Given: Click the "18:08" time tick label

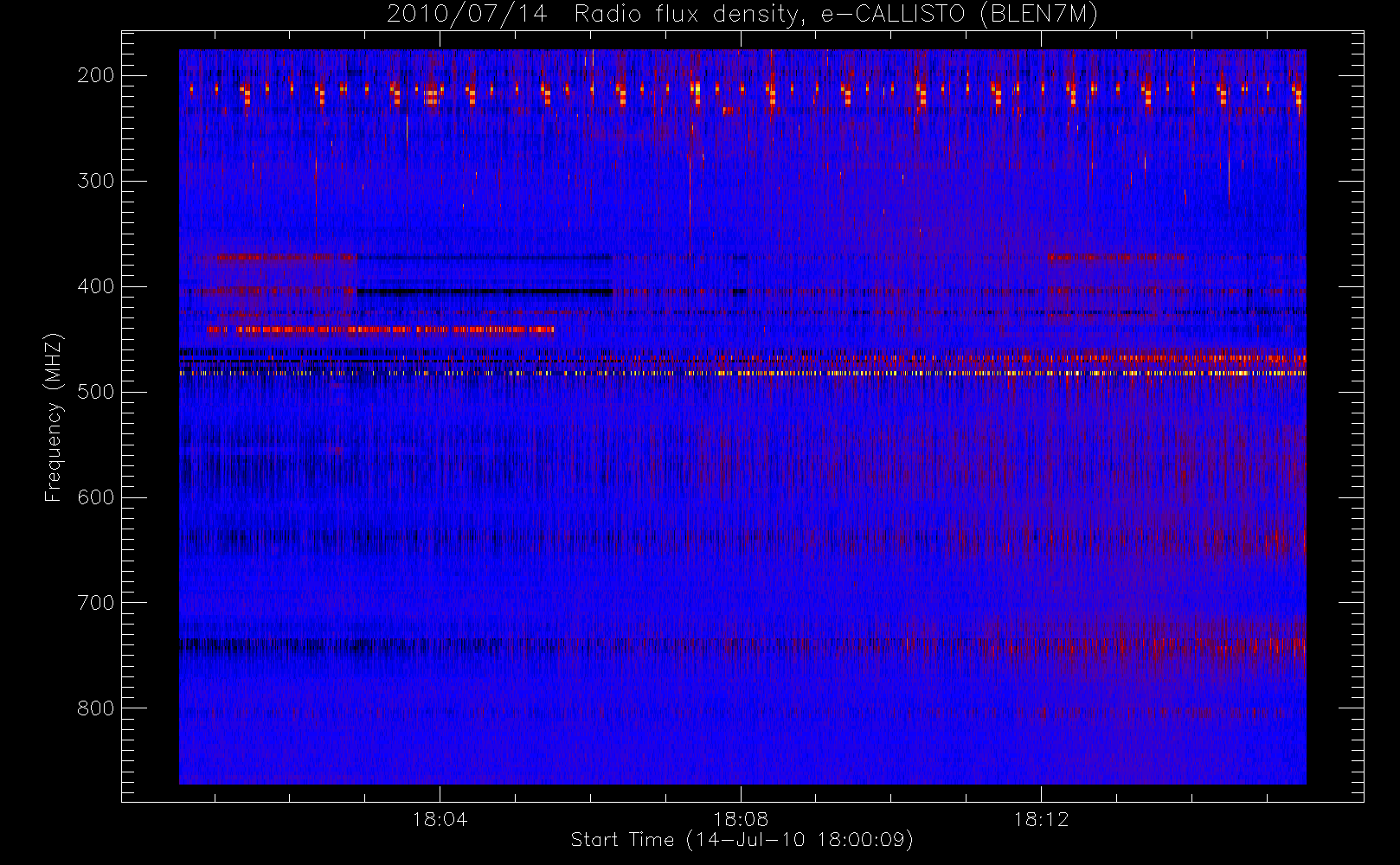Looking at the screenshot, I should [741, 818].
